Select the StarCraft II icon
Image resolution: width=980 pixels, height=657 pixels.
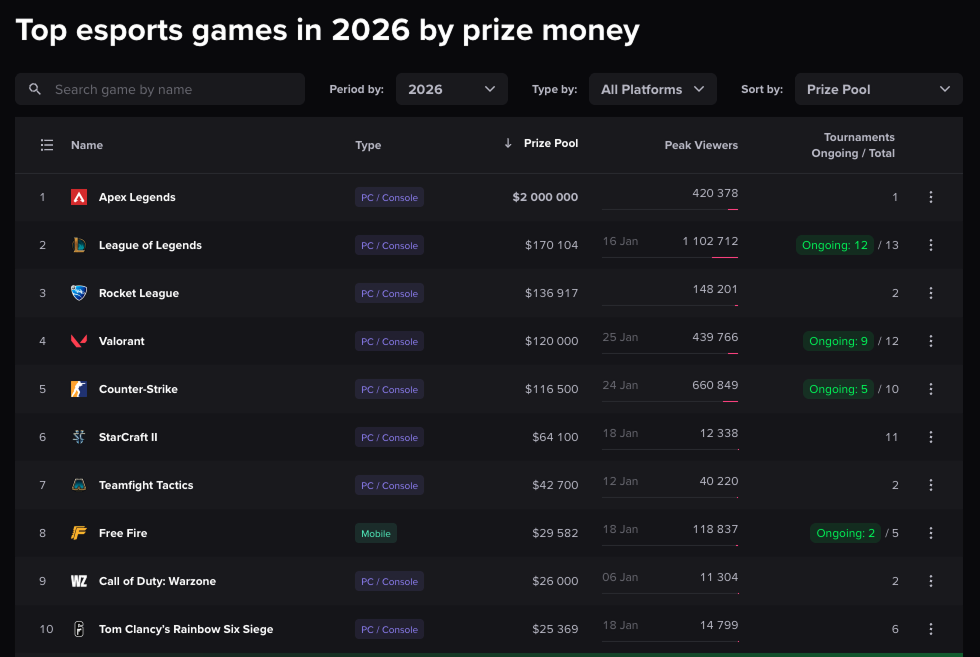click(x=79, y=436)
